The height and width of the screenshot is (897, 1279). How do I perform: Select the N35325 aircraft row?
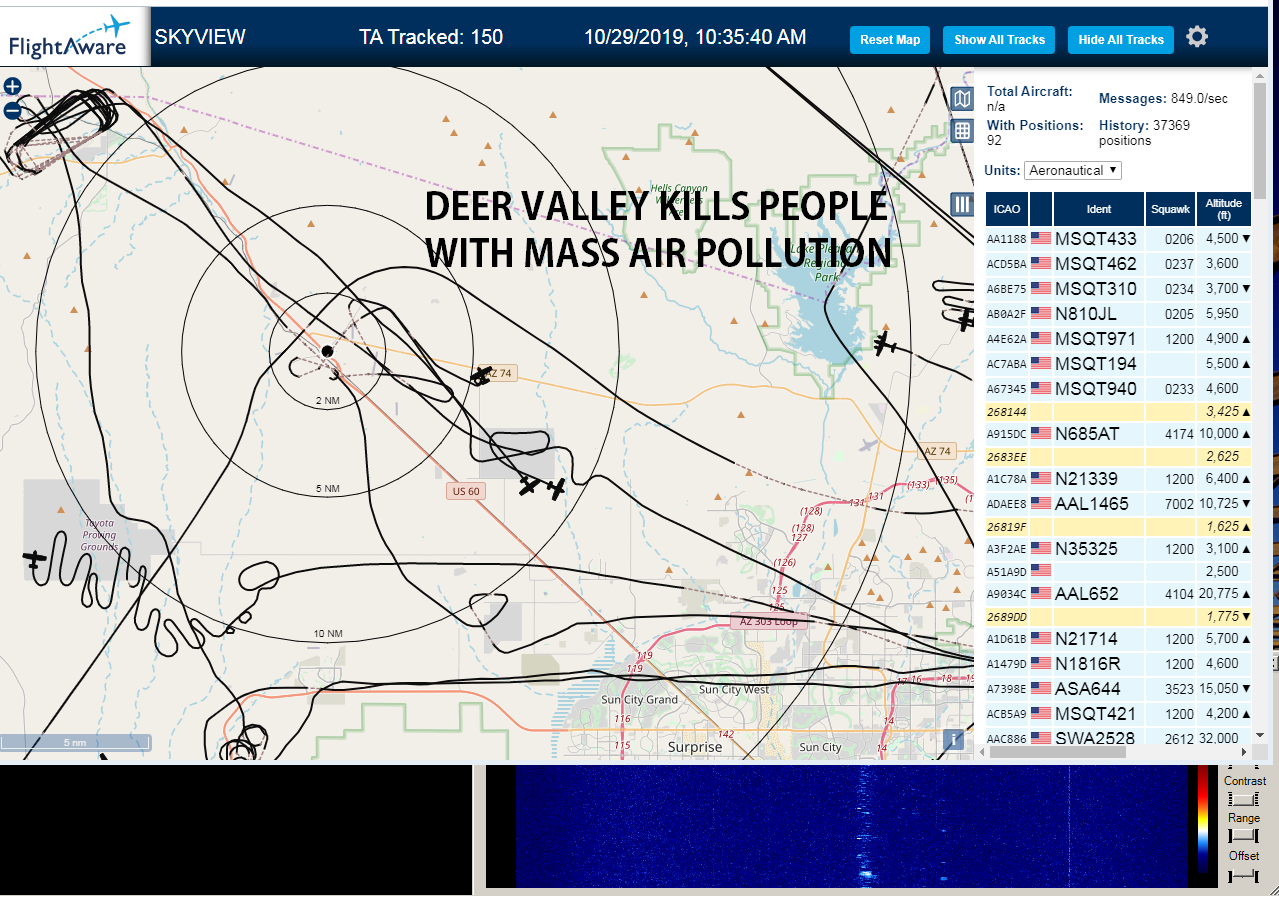click(x=1119, y=549)
